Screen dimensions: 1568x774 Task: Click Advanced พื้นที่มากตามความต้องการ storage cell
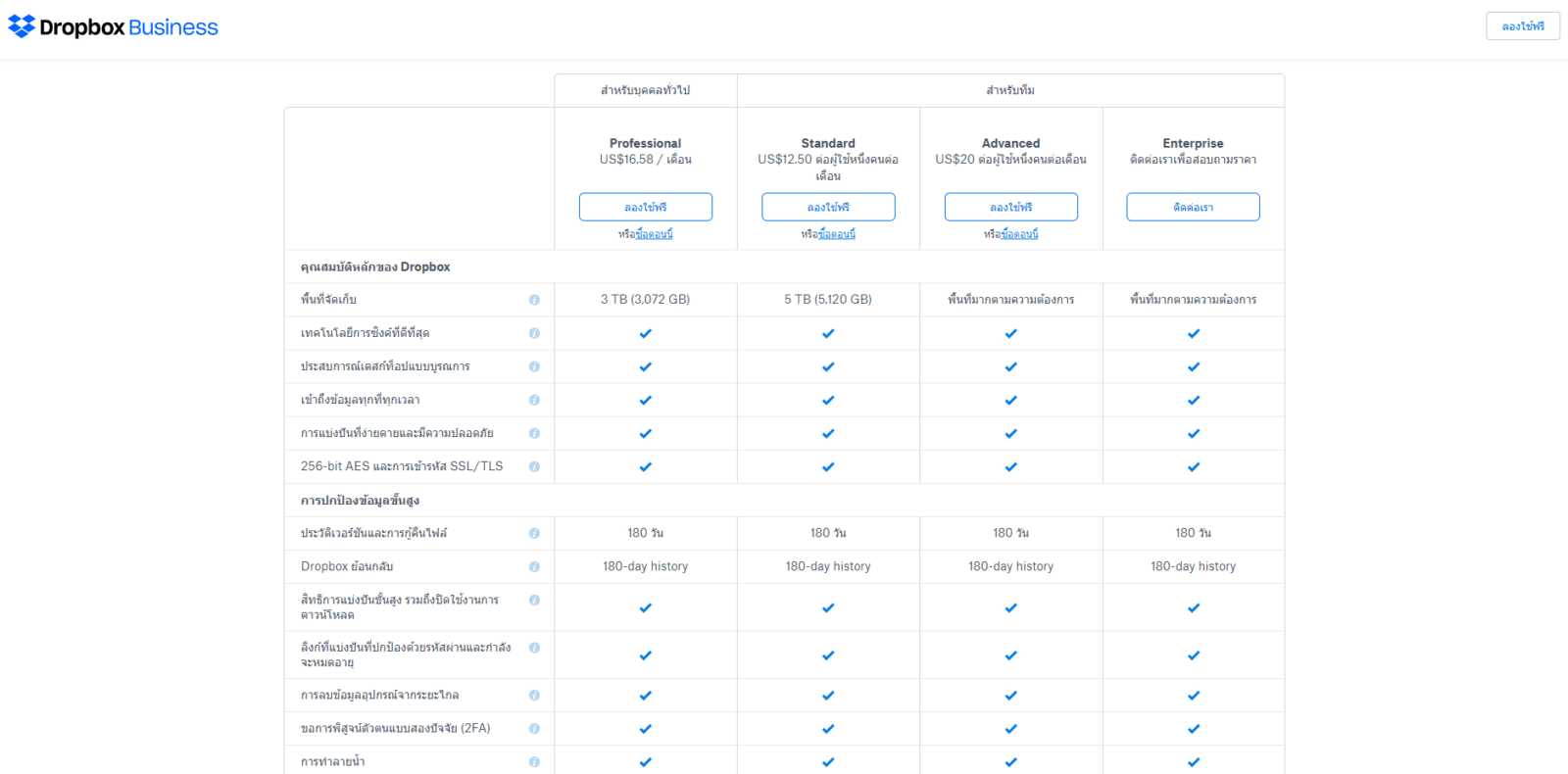click(x=1011, y=300)
